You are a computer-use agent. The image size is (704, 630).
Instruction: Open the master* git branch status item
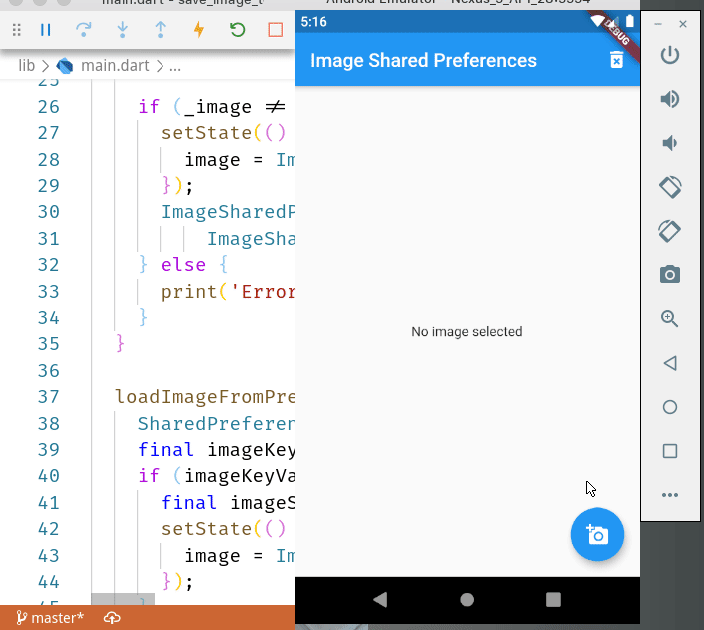pyautogui.click(x=50, y=618)
